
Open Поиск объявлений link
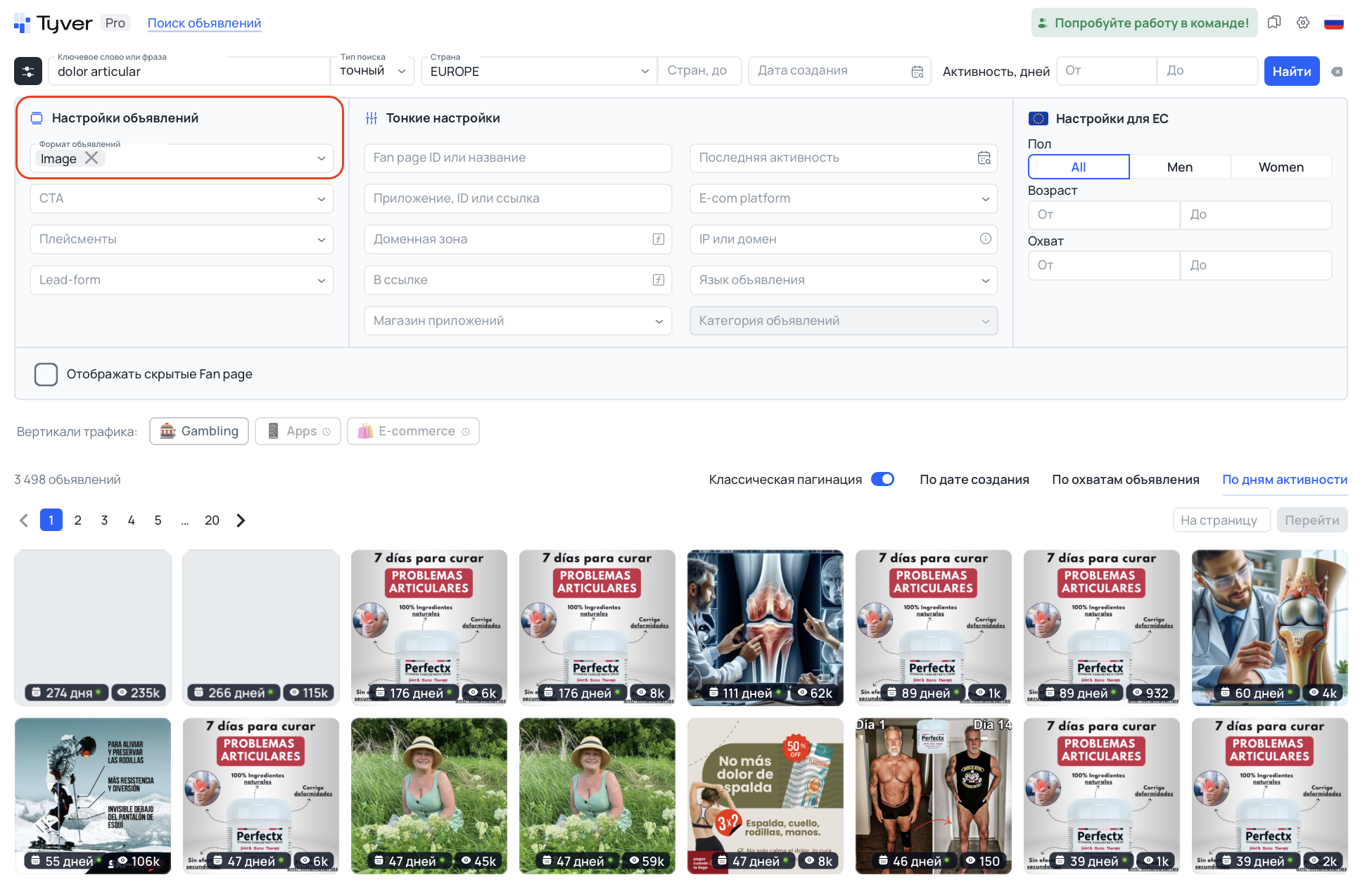(x=204, y=23)
